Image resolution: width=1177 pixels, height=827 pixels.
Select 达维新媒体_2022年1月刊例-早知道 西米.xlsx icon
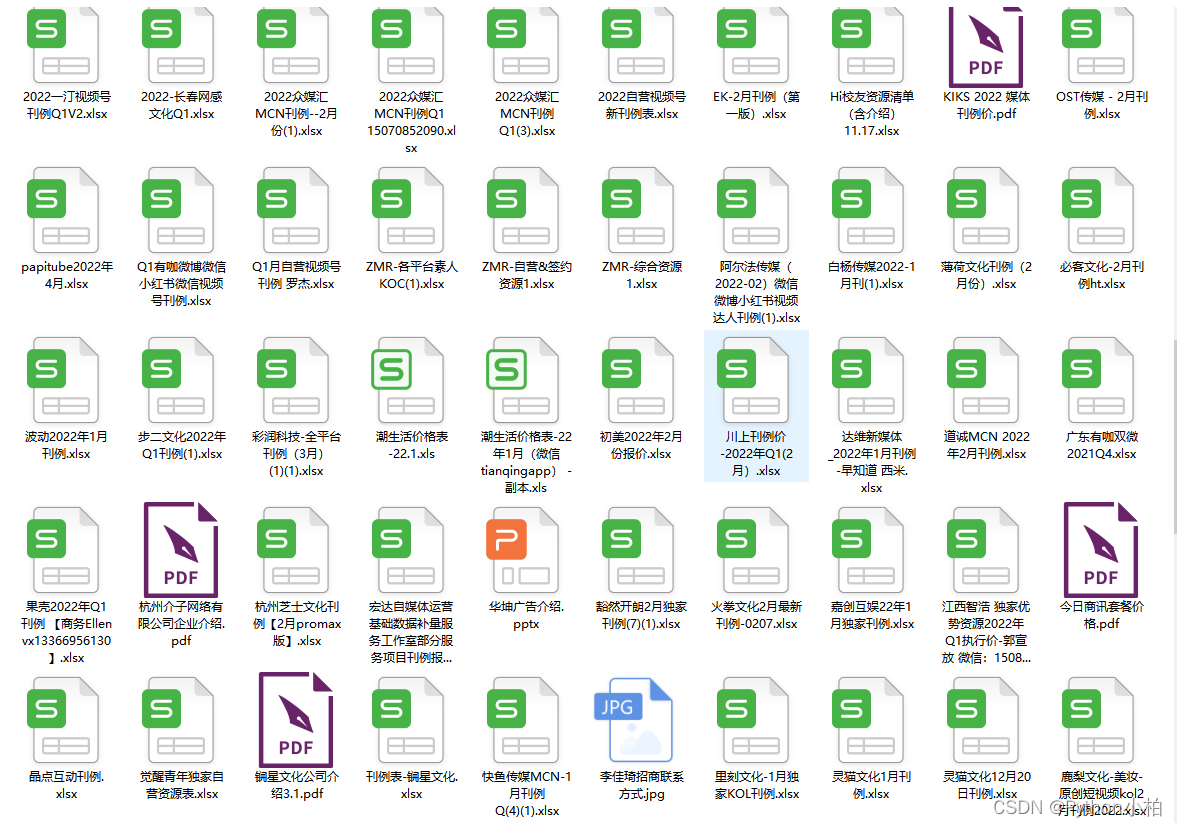(x=868, y=380)
